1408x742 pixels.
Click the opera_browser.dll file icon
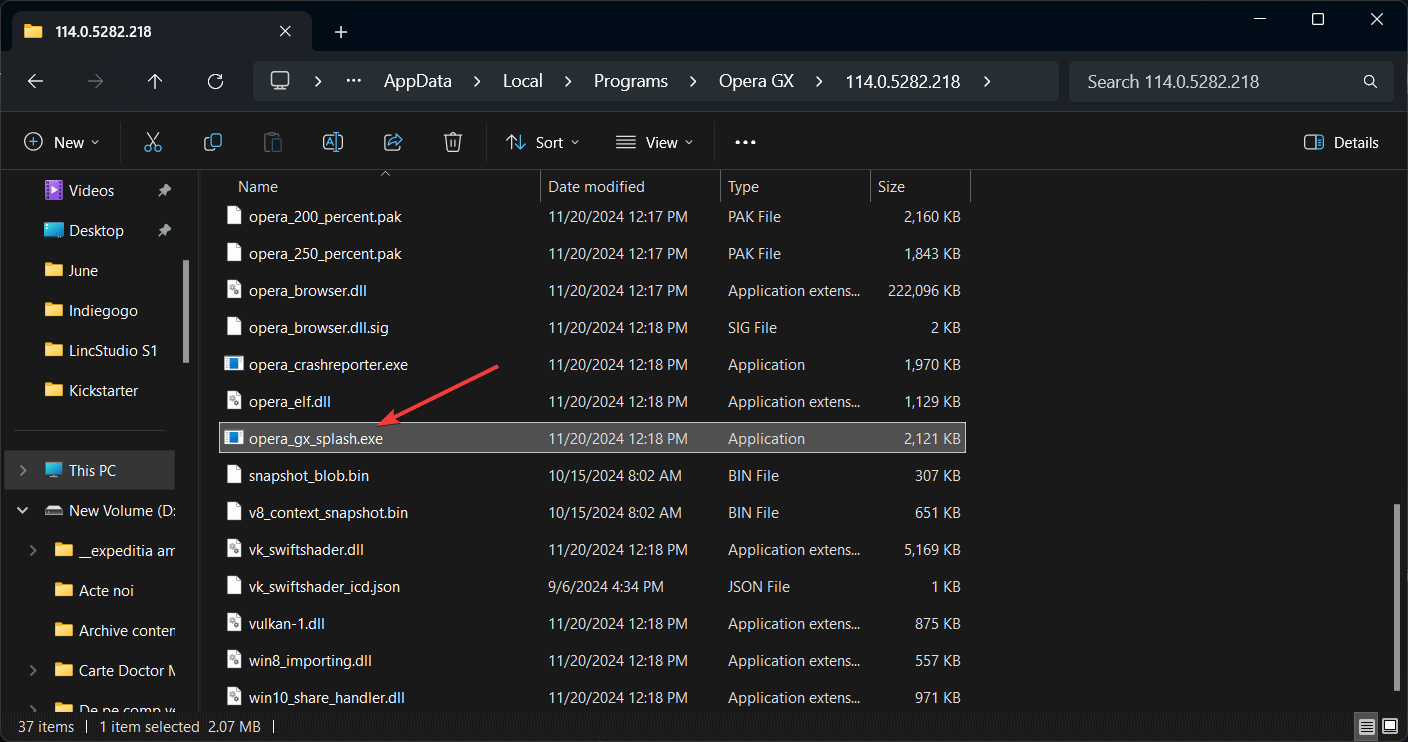234,290
